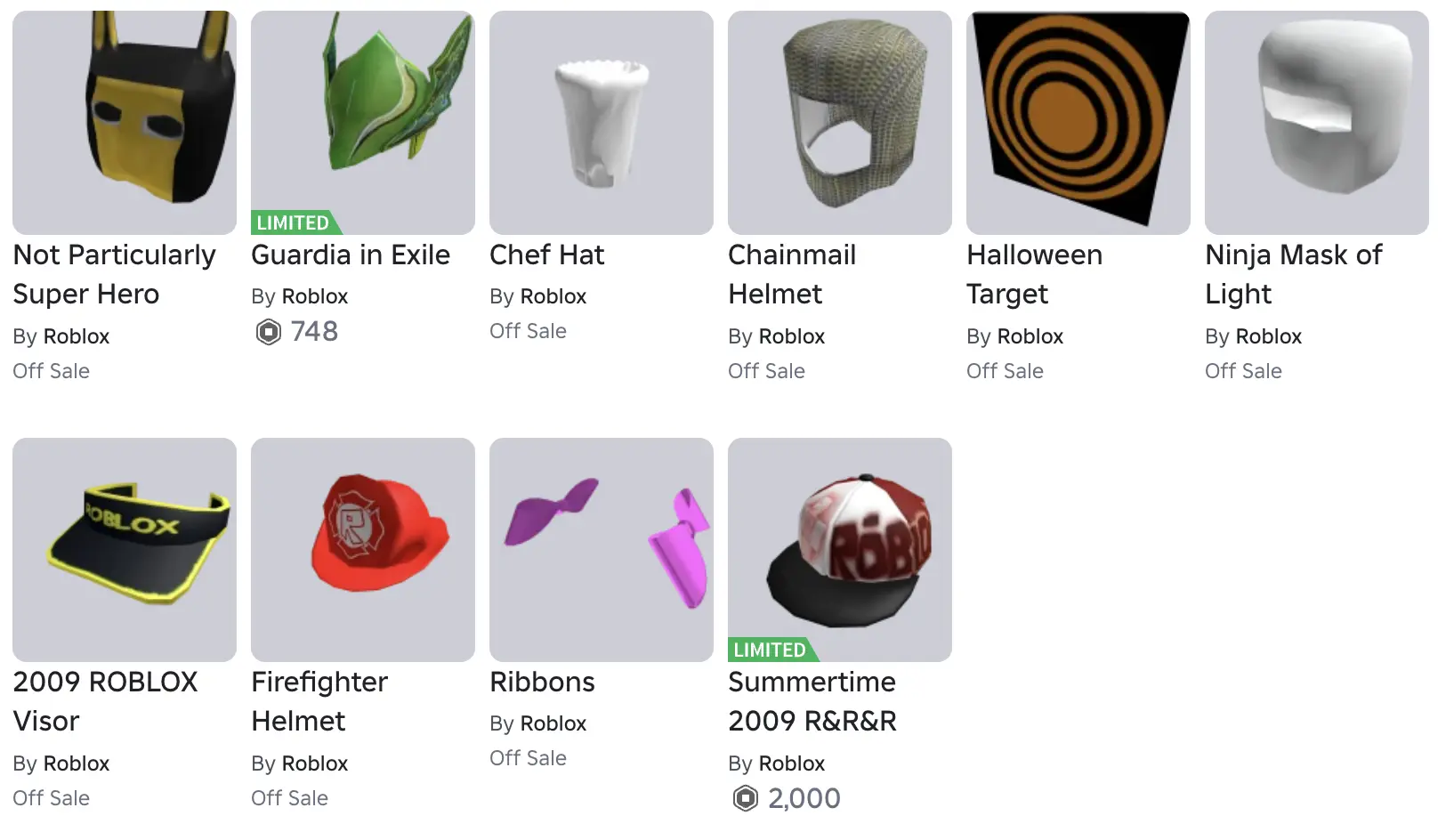Open the 2009 ROBLOX Visor image
Screen dimensions: 1454x840
tap(125, 550)
